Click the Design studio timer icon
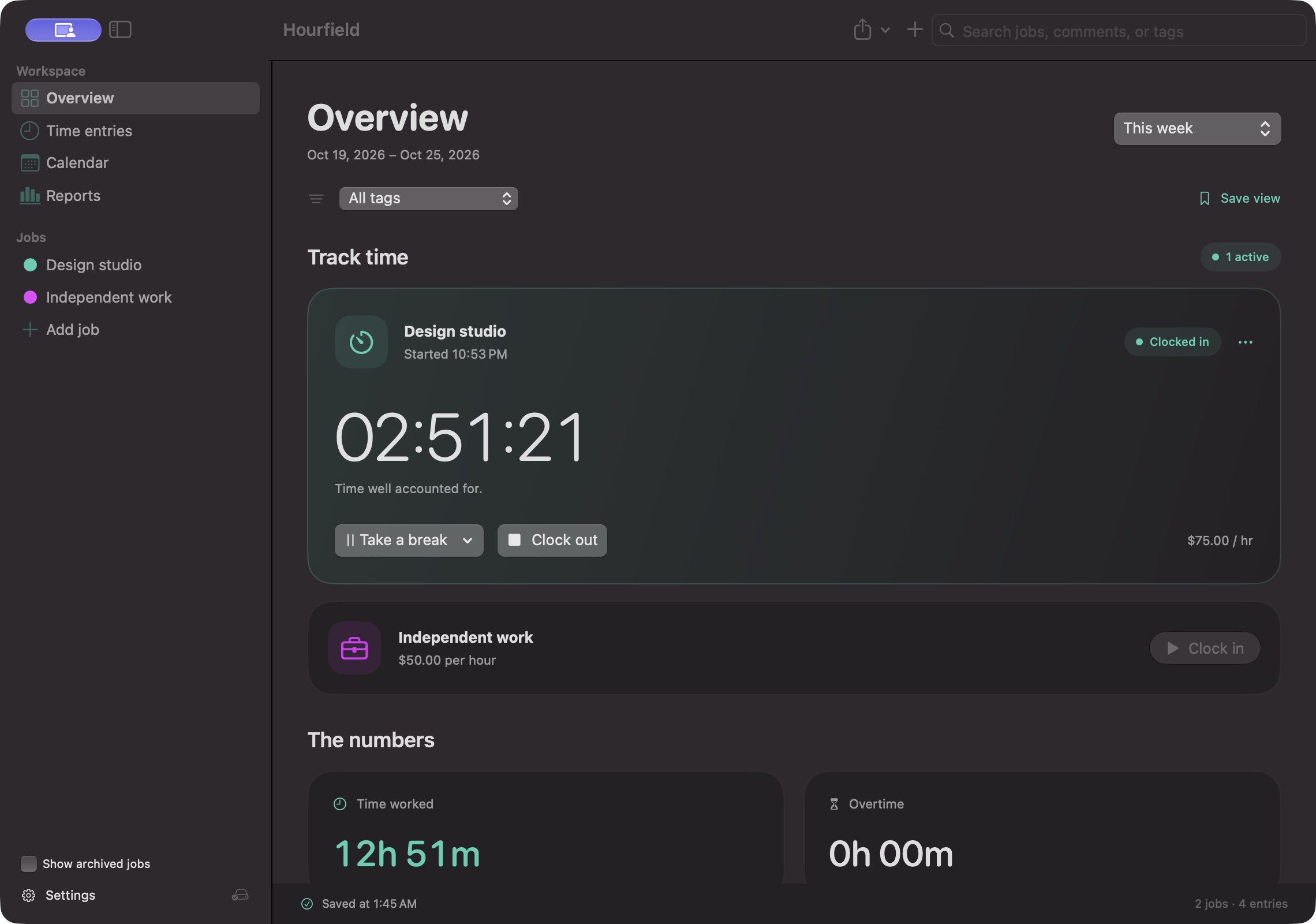The image size is (1316, 924). 361,342
